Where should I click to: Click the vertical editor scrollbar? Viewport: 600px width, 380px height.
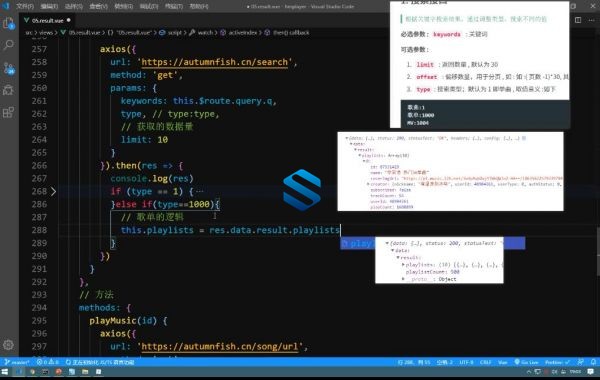click(x=598, y=251)
